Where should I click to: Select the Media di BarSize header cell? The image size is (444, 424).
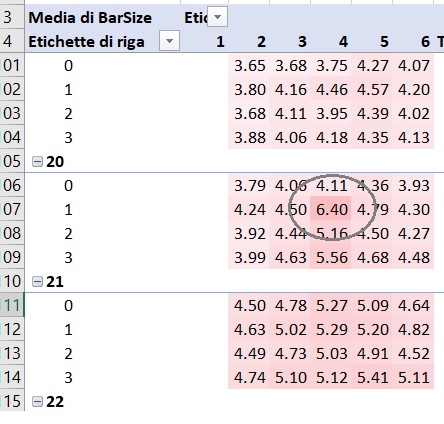click(90, 17)
